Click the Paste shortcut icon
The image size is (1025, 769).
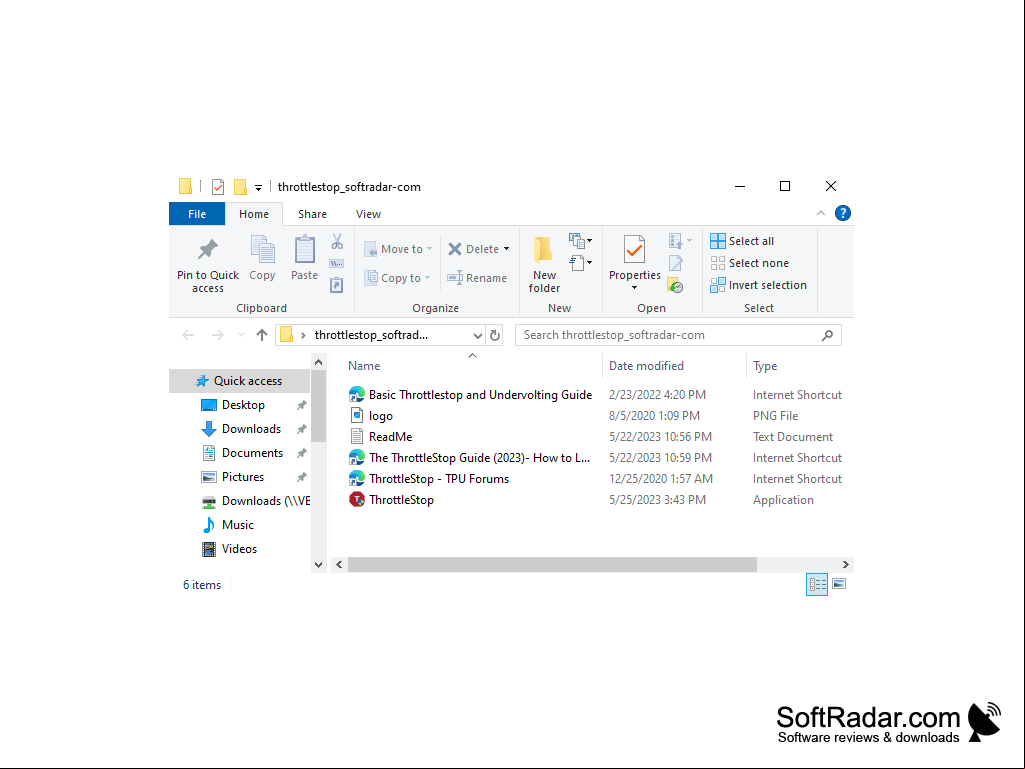337,285
